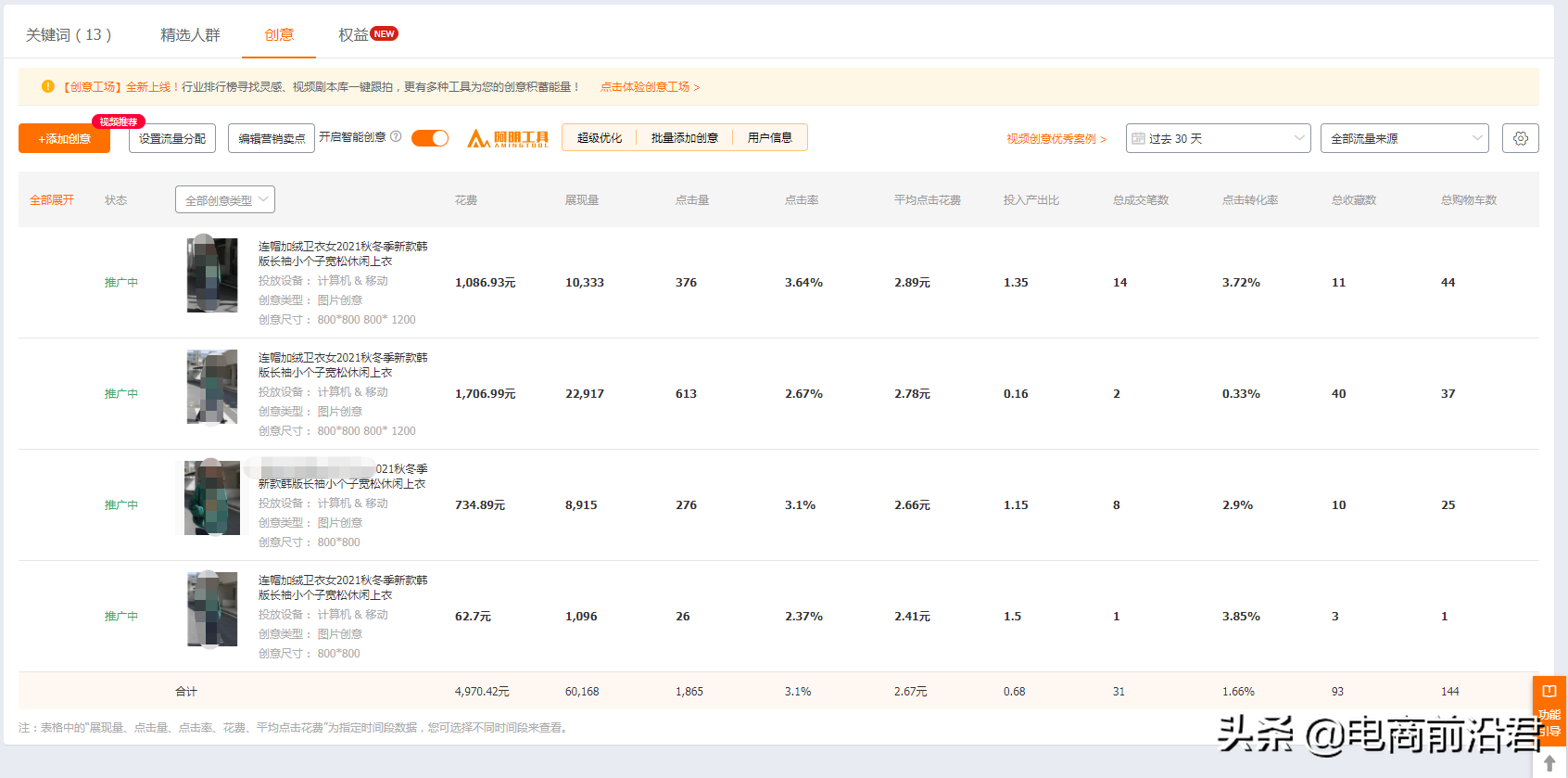Switch to the 精选人群 tab
Image resolution: width=1568 pixels, height=778 pixels.
[190, 34]
